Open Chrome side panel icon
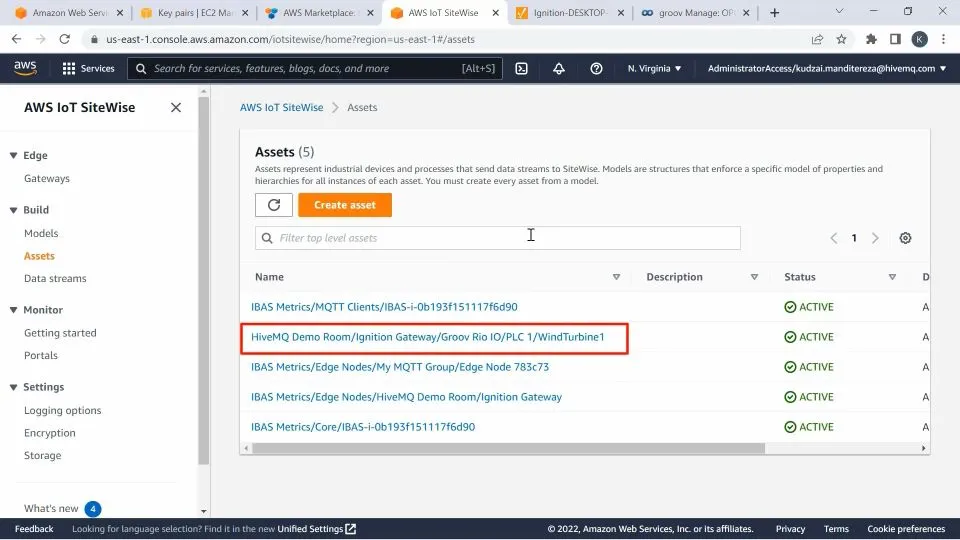Viewport: 960px width, 540px height. pos(895,39)
